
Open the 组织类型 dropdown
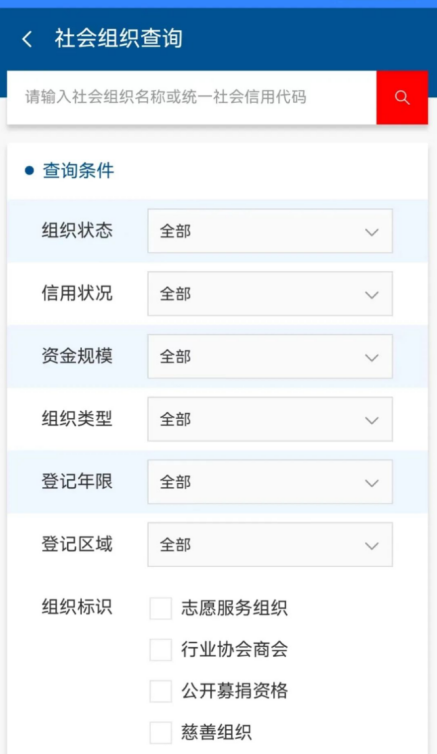point(270,419)
